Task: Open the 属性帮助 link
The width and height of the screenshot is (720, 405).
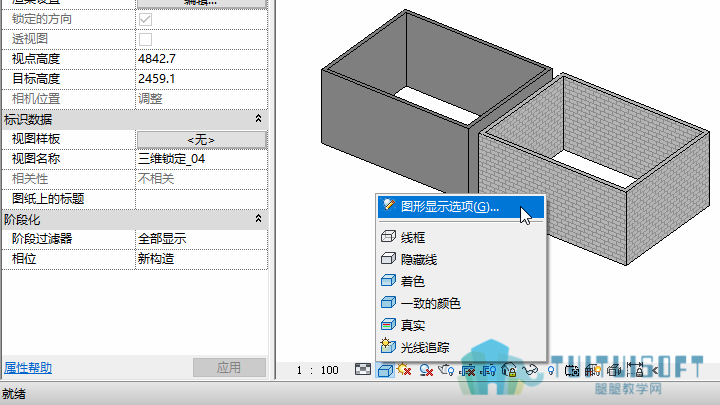Action: [x=28, y=368]
